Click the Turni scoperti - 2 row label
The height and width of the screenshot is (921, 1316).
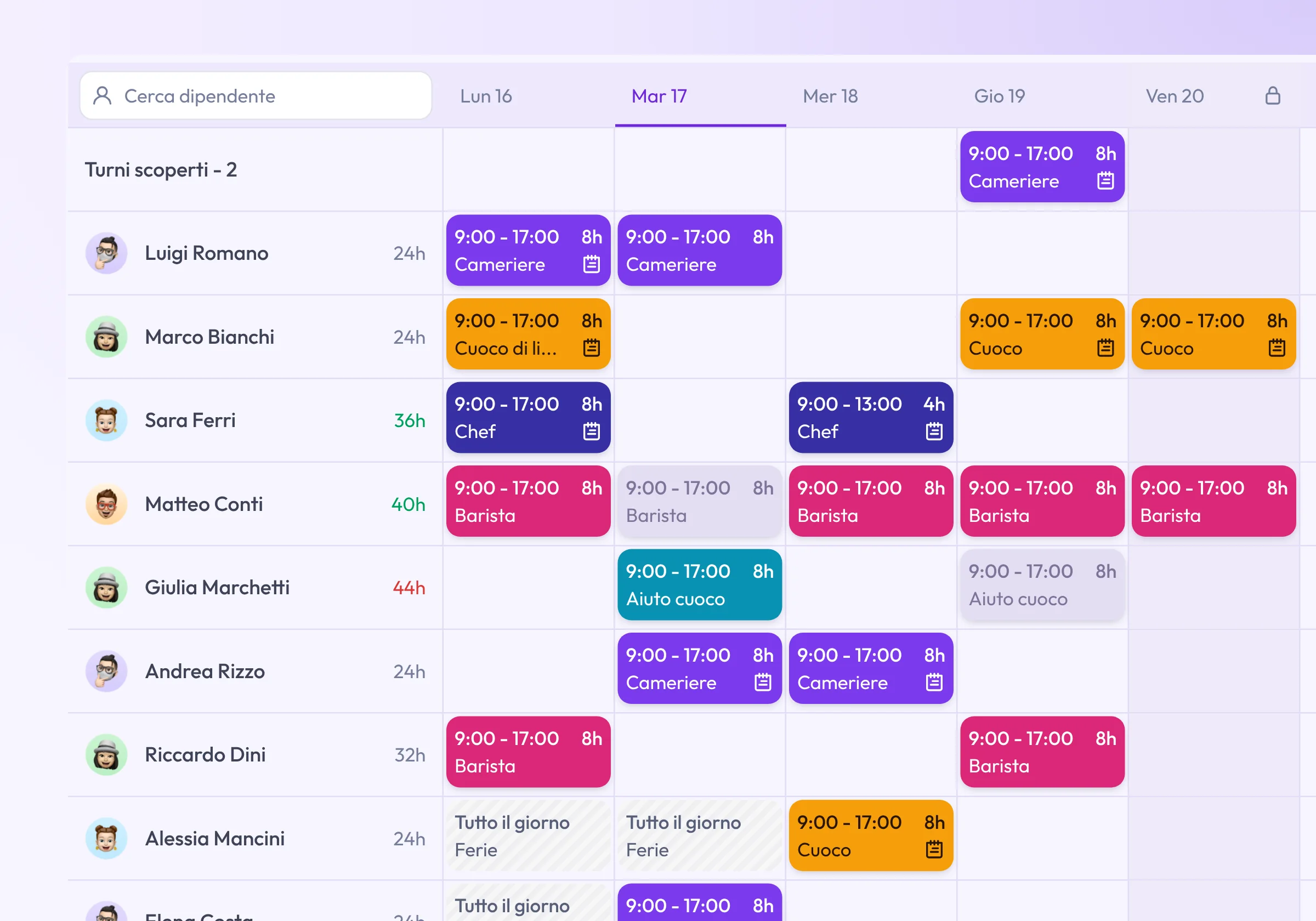(161, 169)
